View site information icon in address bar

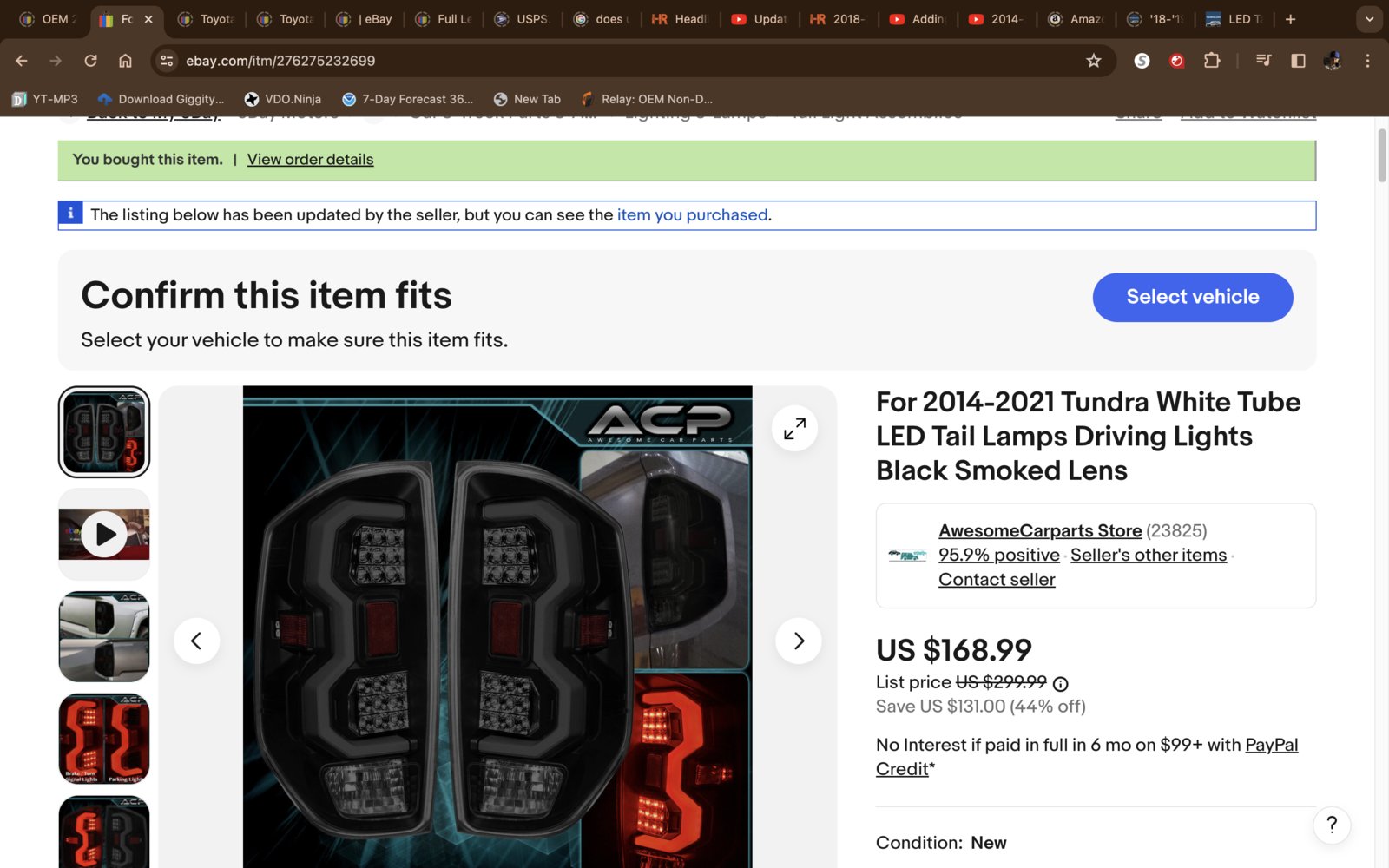point(168,61)
